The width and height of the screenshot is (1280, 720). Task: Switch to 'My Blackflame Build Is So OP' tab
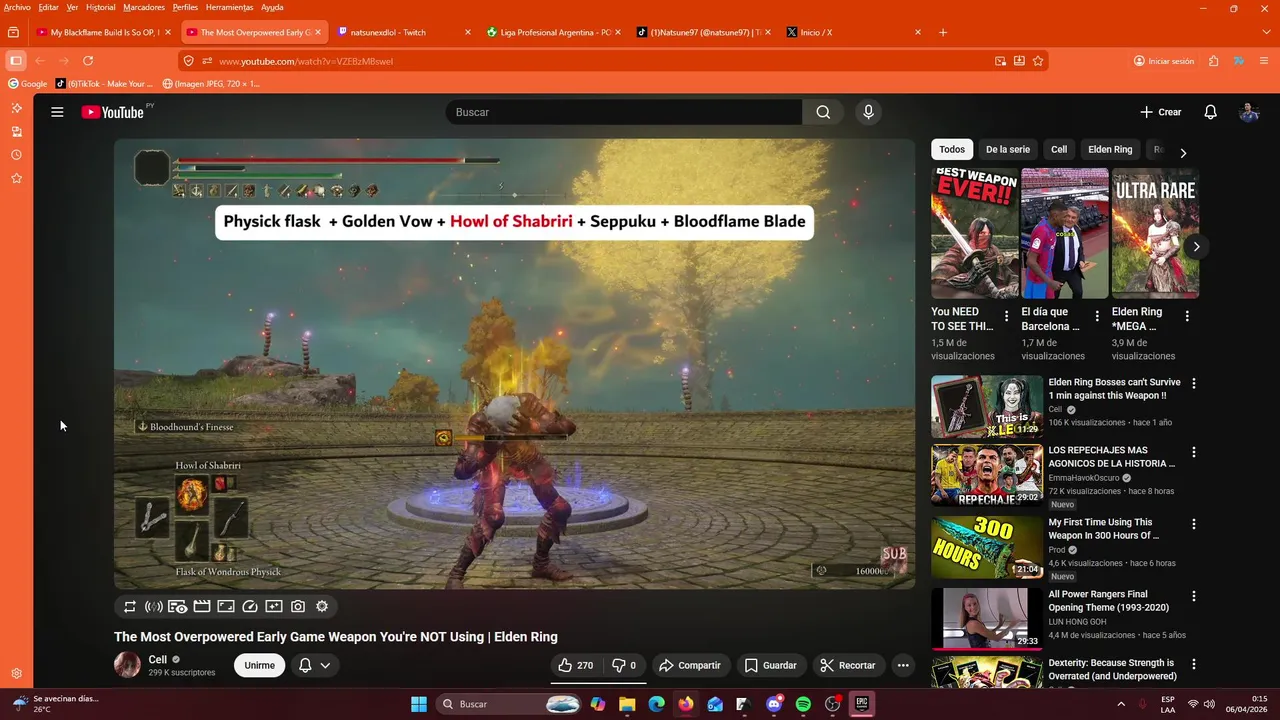pyautogui.click(x=104, y=32)
